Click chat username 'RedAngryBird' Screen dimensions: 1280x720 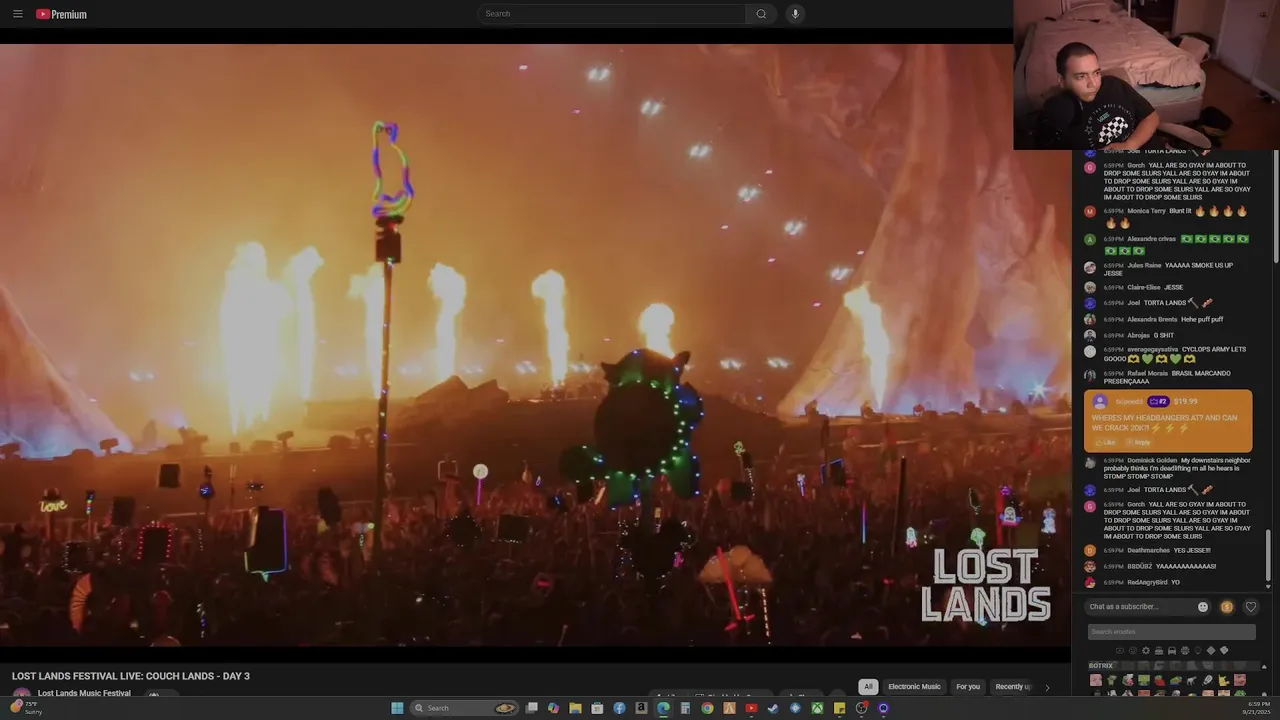coord(1147,583)
